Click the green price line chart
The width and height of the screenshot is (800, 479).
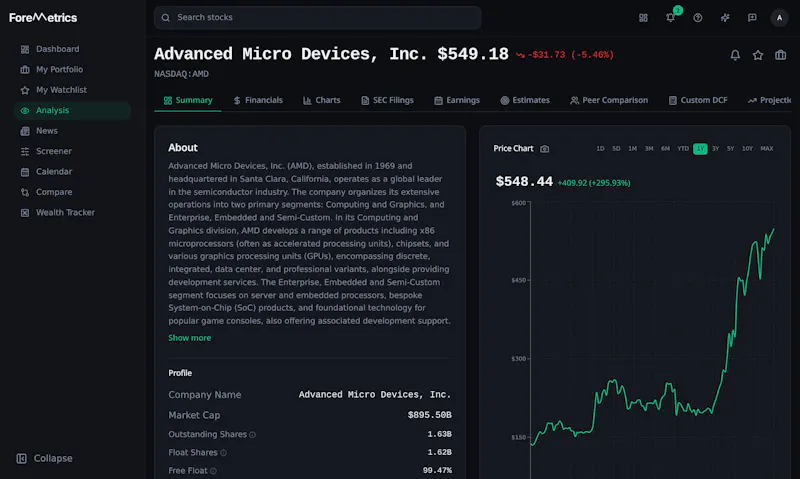(x=653, y=339)
